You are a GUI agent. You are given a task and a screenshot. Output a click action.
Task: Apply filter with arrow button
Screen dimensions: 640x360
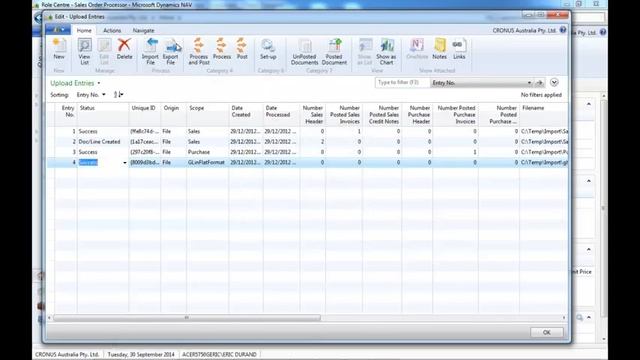pos(539,82)
